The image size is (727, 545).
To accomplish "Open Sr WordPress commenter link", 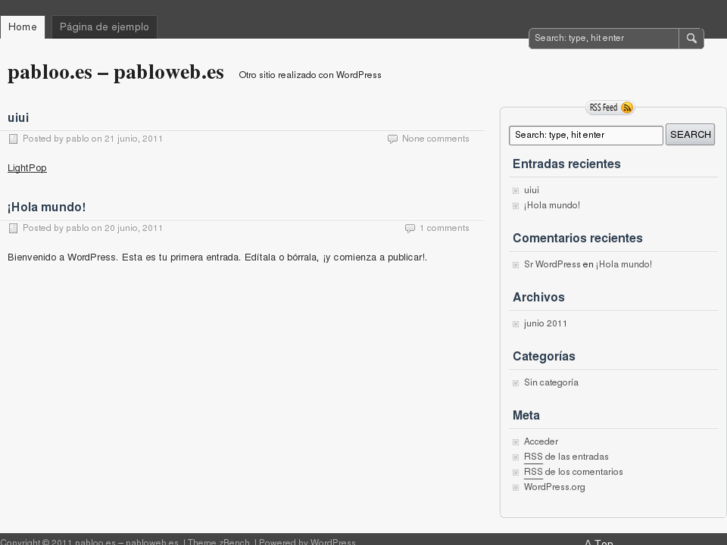I will point(552,264).
